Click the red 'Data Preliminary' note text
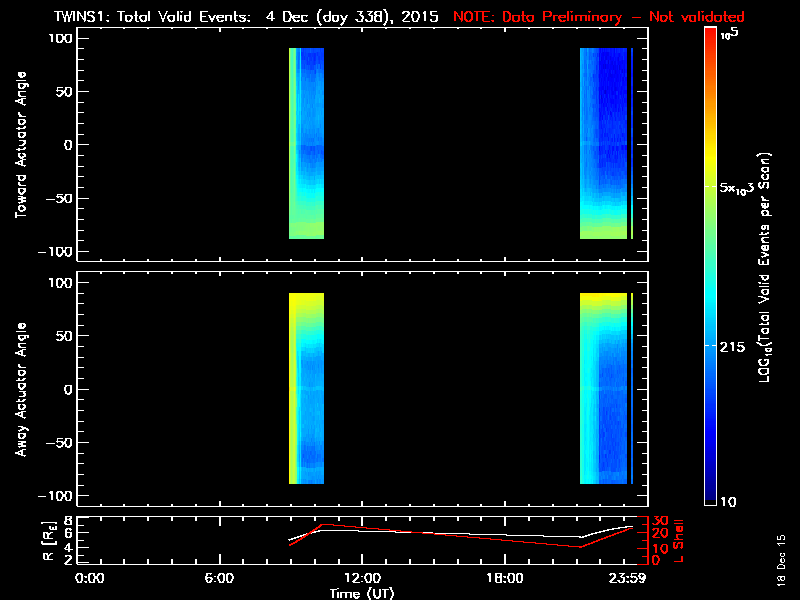This screenshot has width=800, height=600. (x=600, y=17)
